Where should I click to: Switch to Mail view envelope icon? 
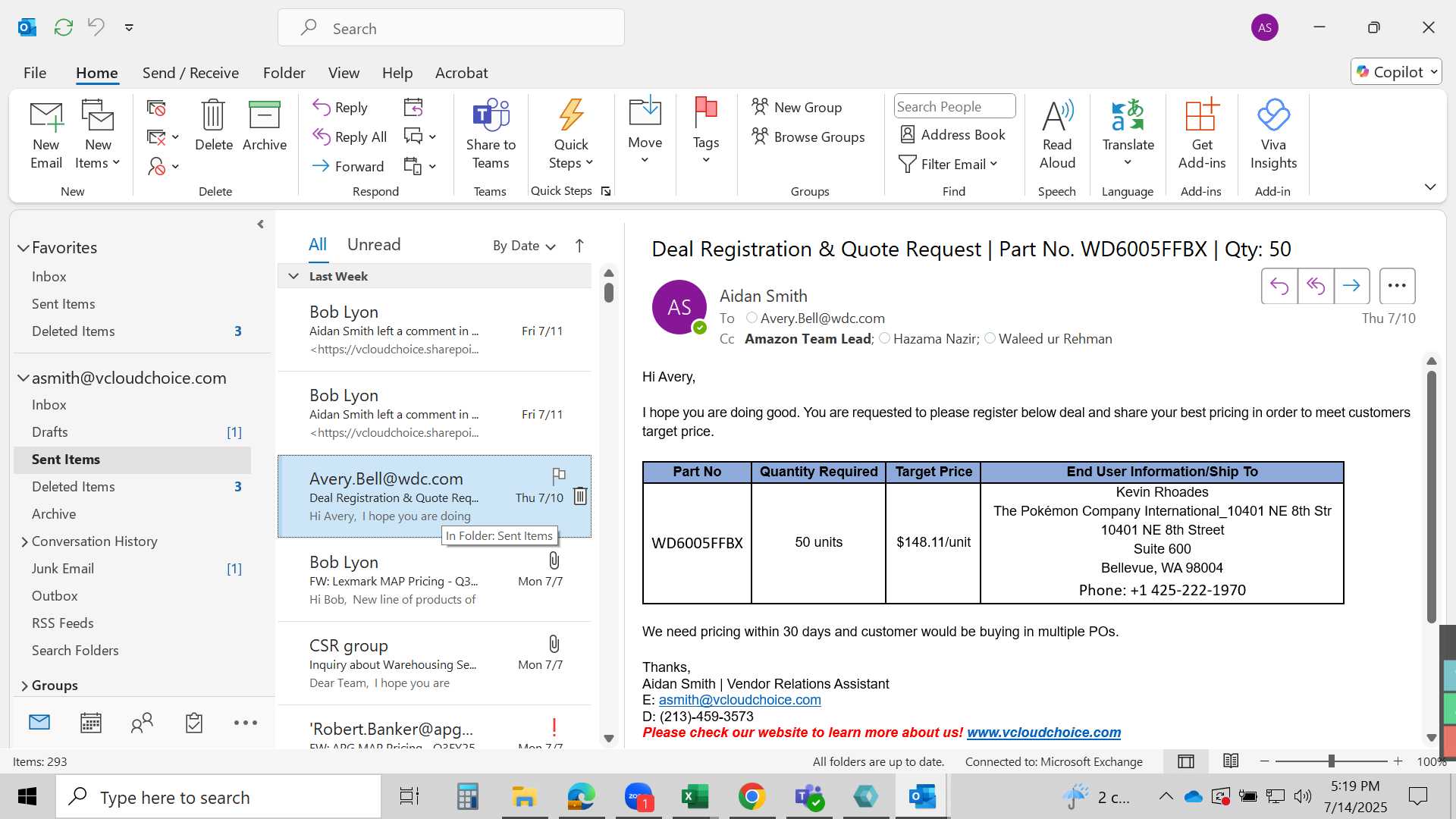[x=39, y=723]
